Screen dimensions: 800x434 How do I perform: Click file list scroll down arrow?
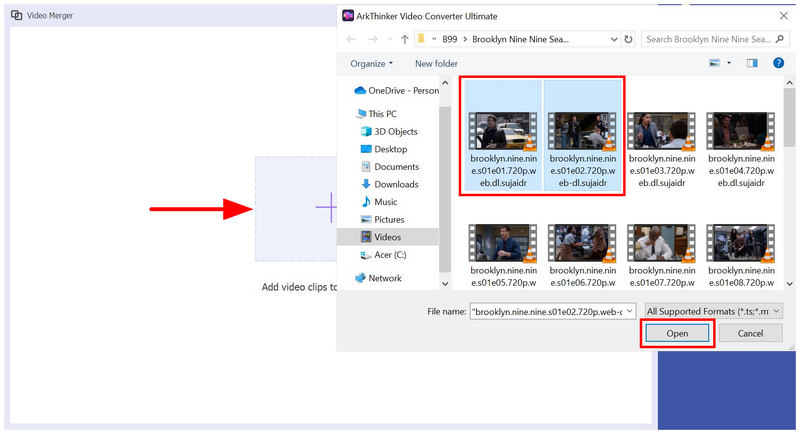pos(790,284)
